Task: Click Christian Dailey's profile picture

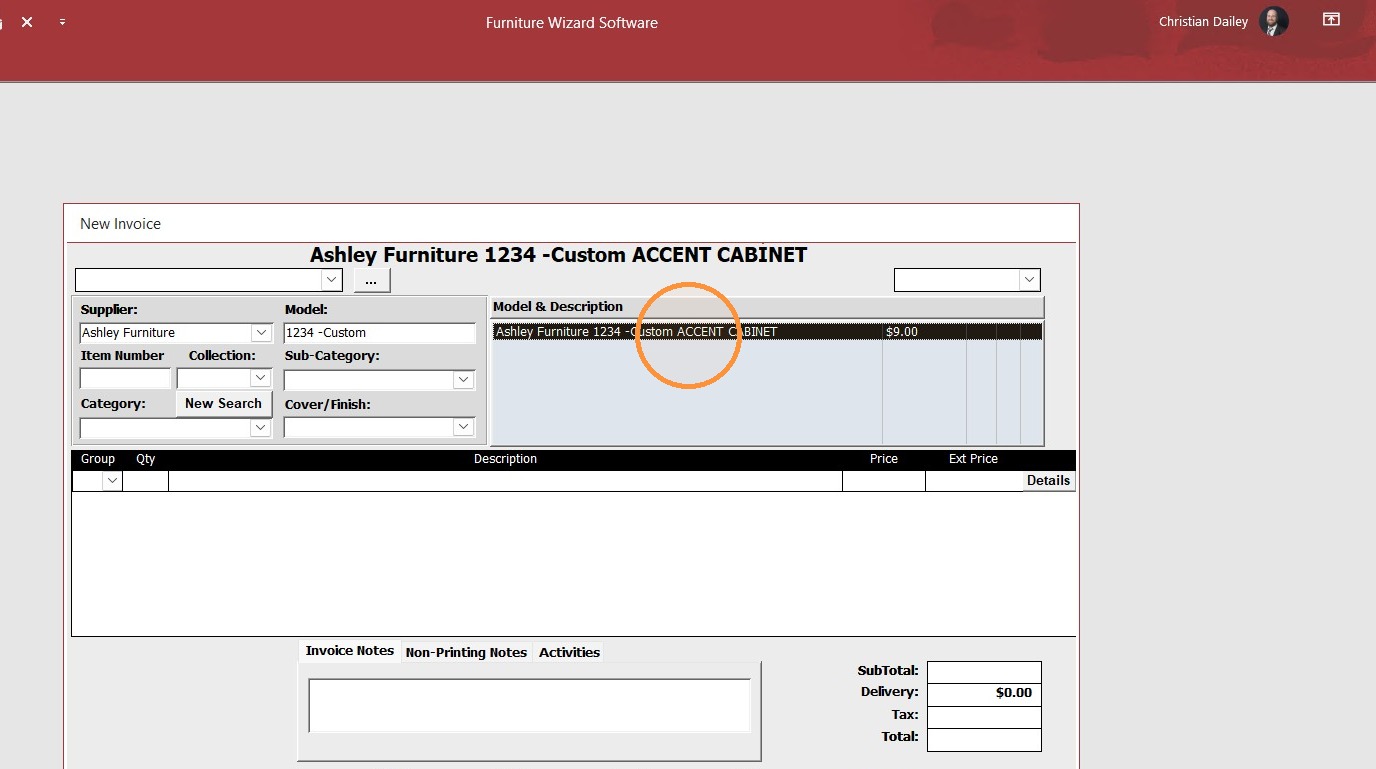Action: (1274, 21)
